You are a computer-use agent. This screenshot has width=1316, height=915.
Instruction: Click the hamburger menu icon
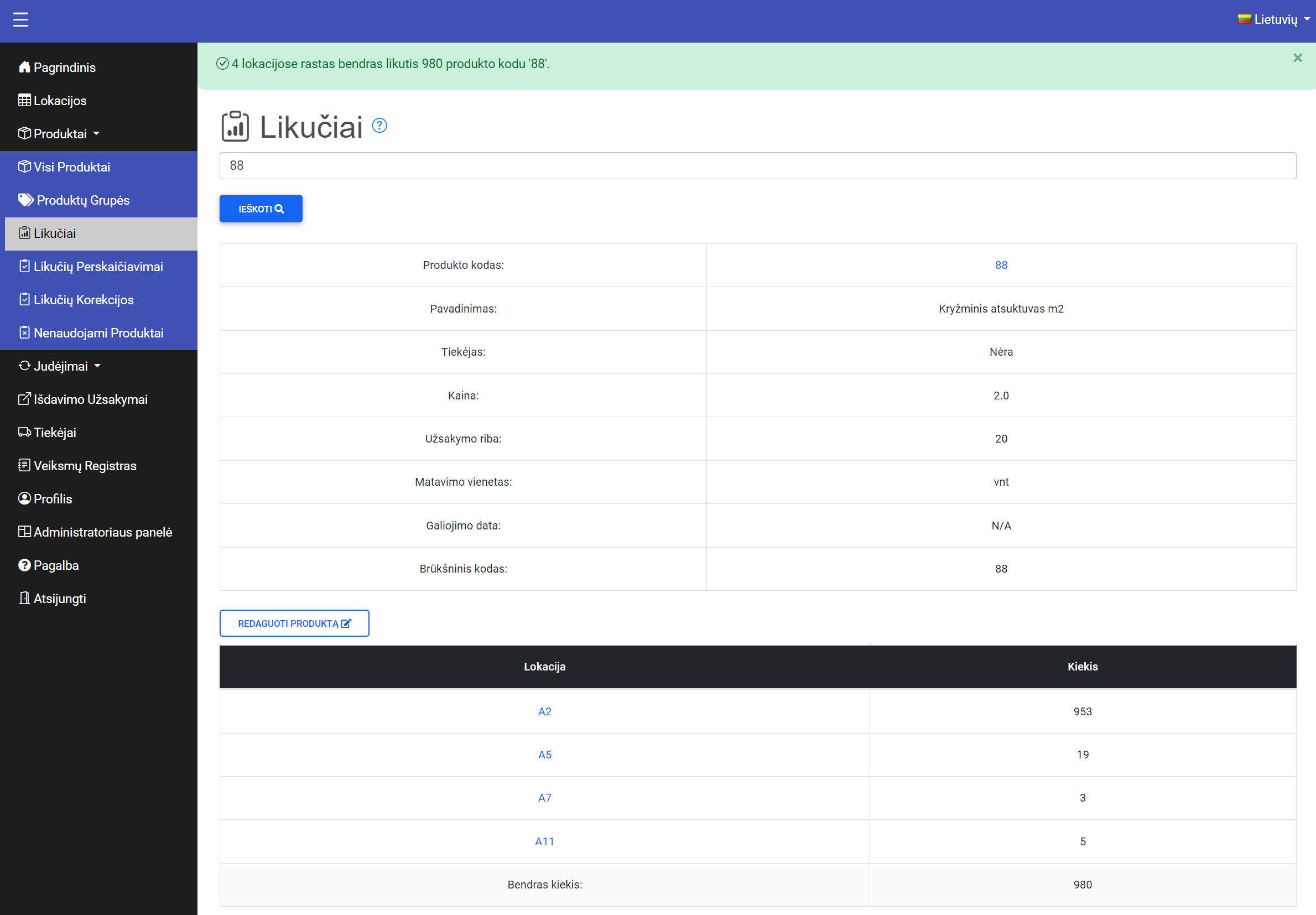(20, 19)
